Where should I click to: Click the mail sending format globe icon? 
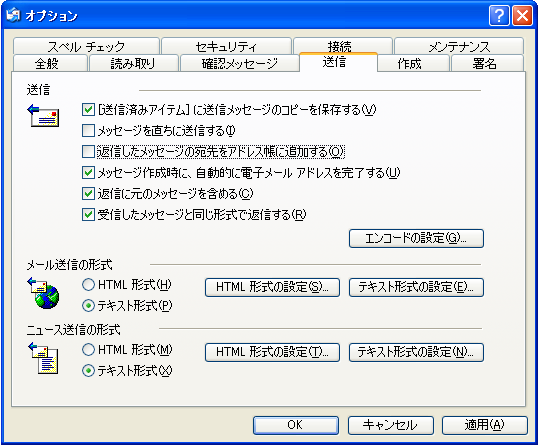coord(43,293)
